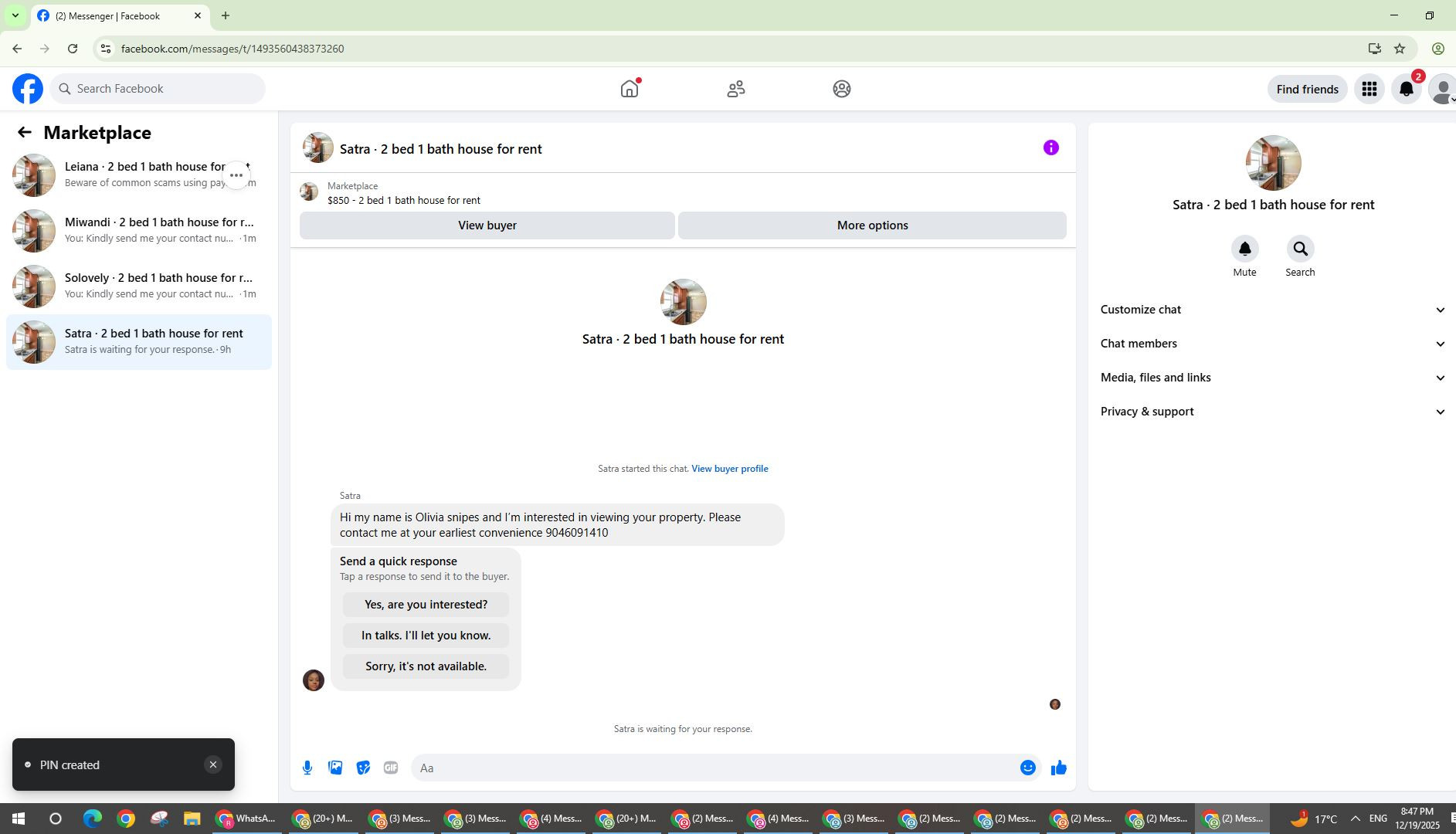Send quick response Sorry, it's not available.
Viewport: 1456px width, 834px height.
[426, 666]
